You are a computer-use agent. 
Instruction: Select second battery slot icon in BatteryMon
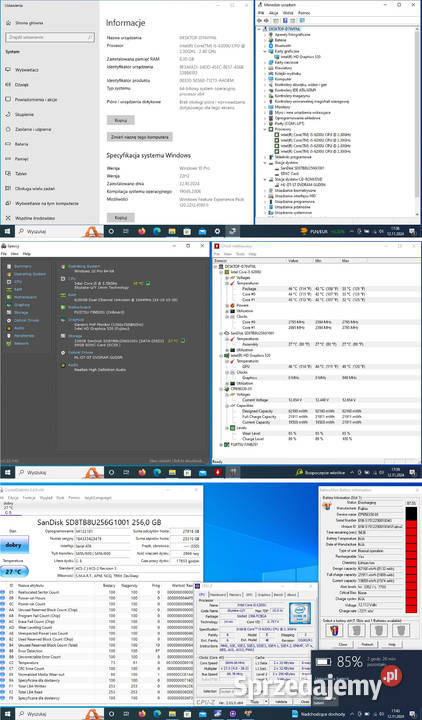click(x=356, y=630)
